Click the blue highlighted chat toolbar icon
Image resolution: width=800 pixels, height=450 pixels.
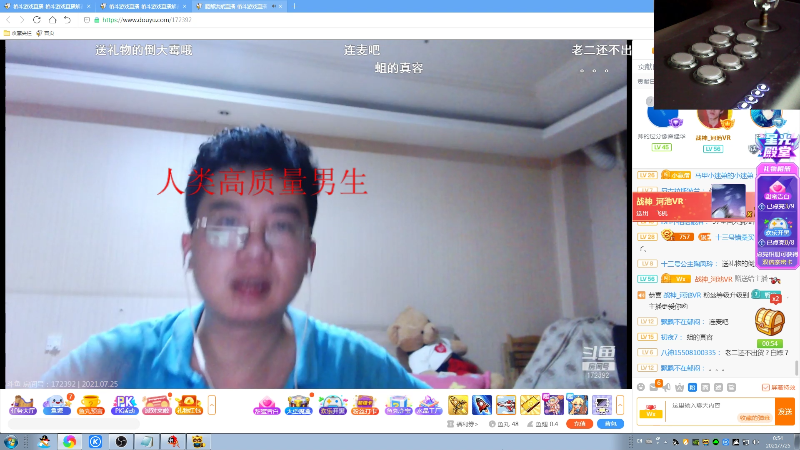692,387
